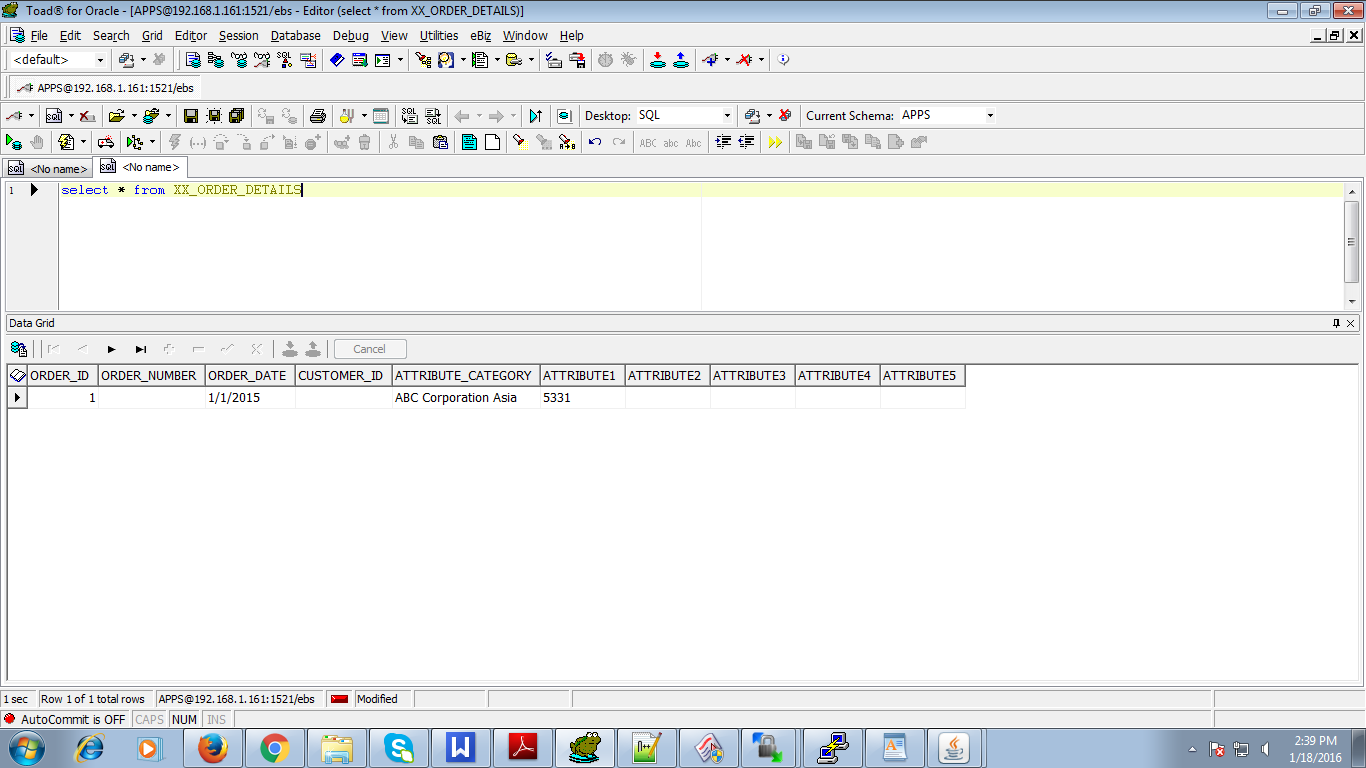
Task: Open the Utilities menu
Action: (439, 36)
